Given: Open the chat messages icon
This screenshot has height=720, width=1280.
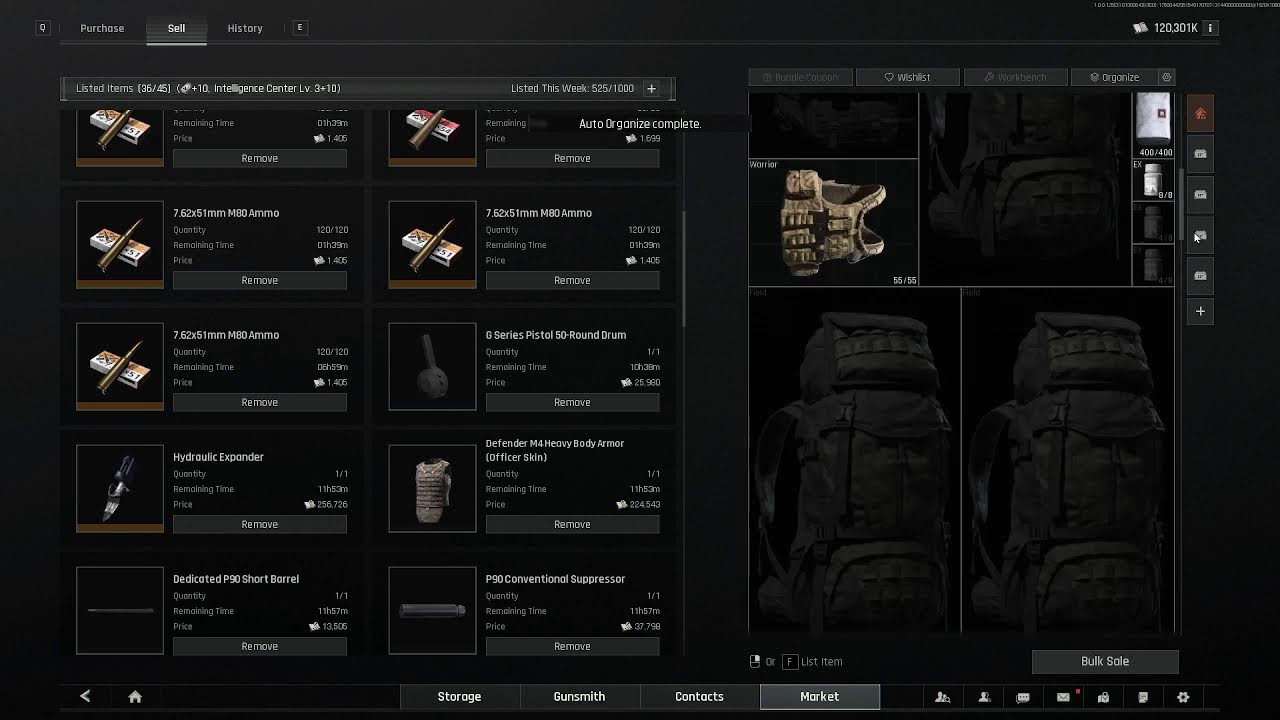Looking at the screenshot, I should point(1023,697).
